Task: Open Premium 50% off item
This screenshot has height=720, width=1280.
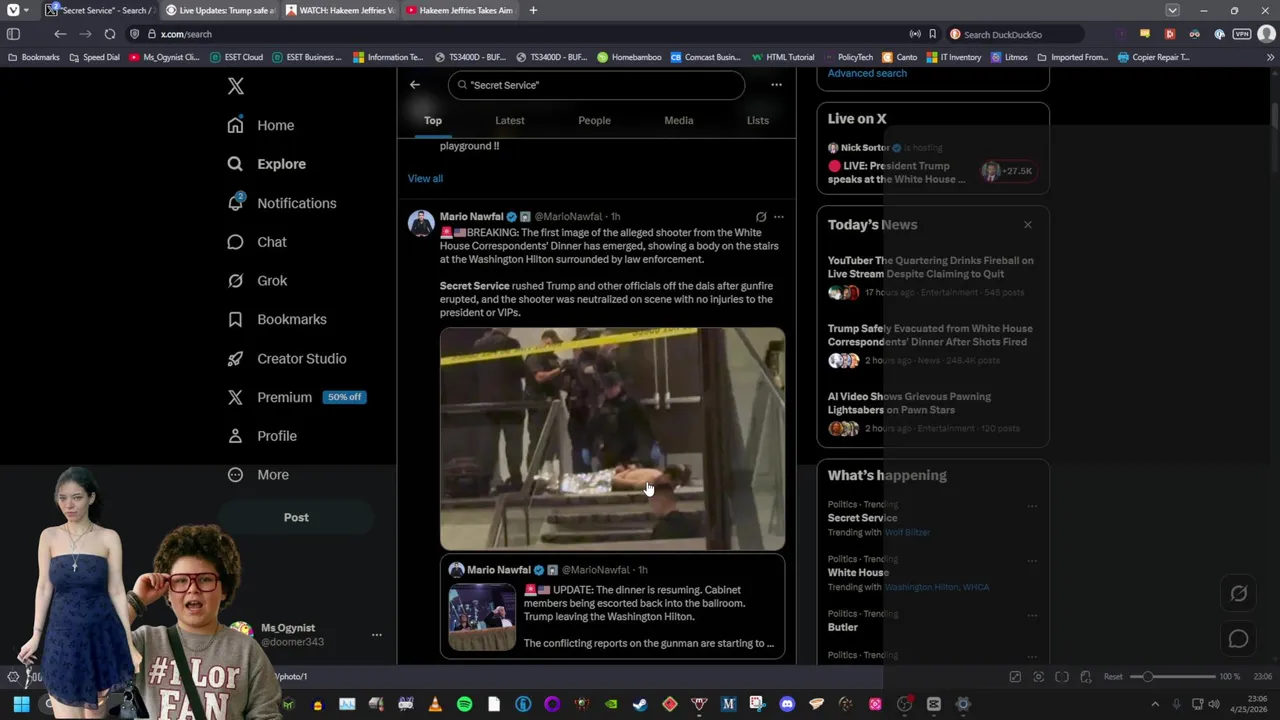Action: click(x=296, y=397)
